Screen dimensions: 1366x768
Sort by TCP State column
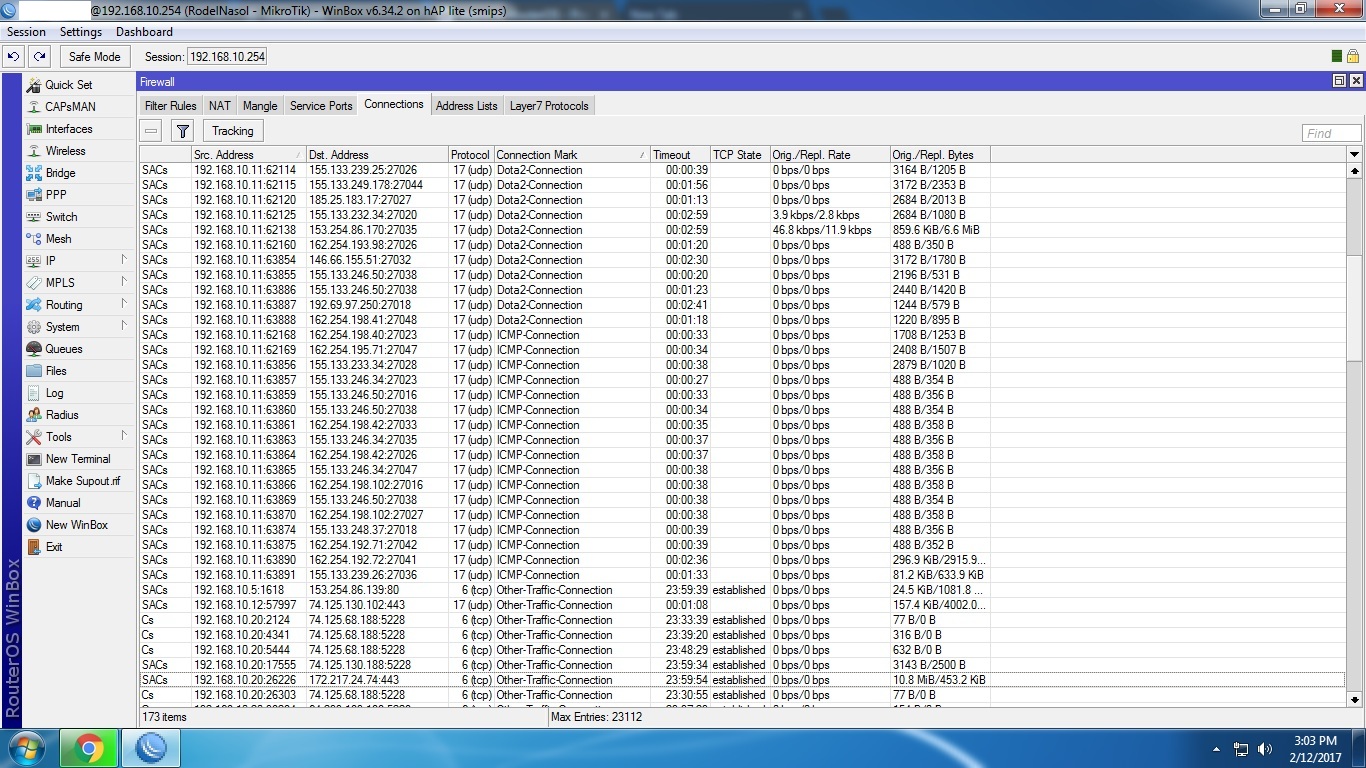[739, 155]
